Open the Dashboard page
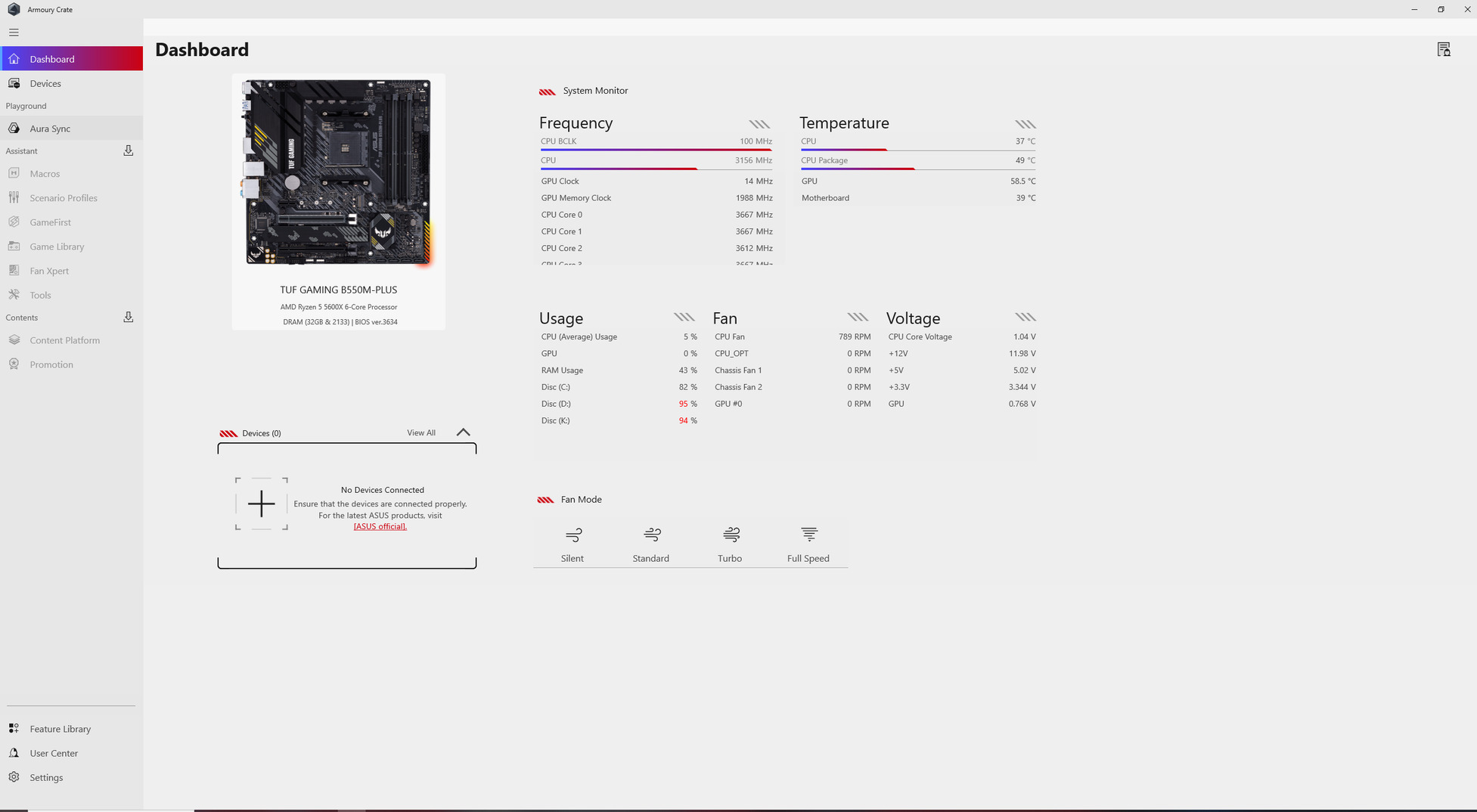This screenshot has width=1477, height=812. click(x=72, y=59)
